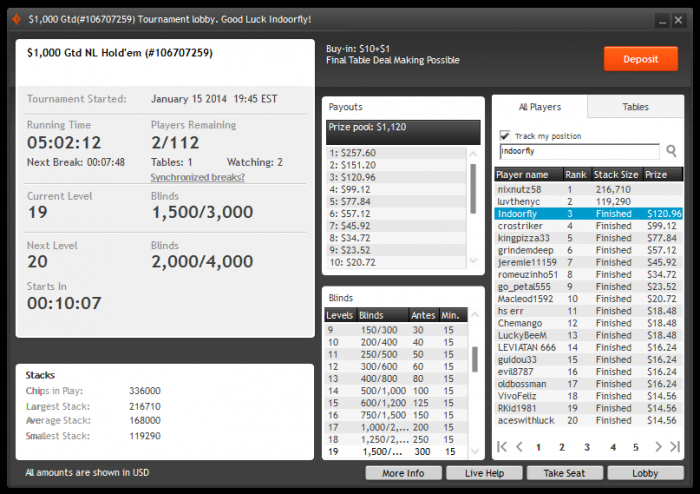
Task: Go to next page of player list
Action: (x=658, y=447)
